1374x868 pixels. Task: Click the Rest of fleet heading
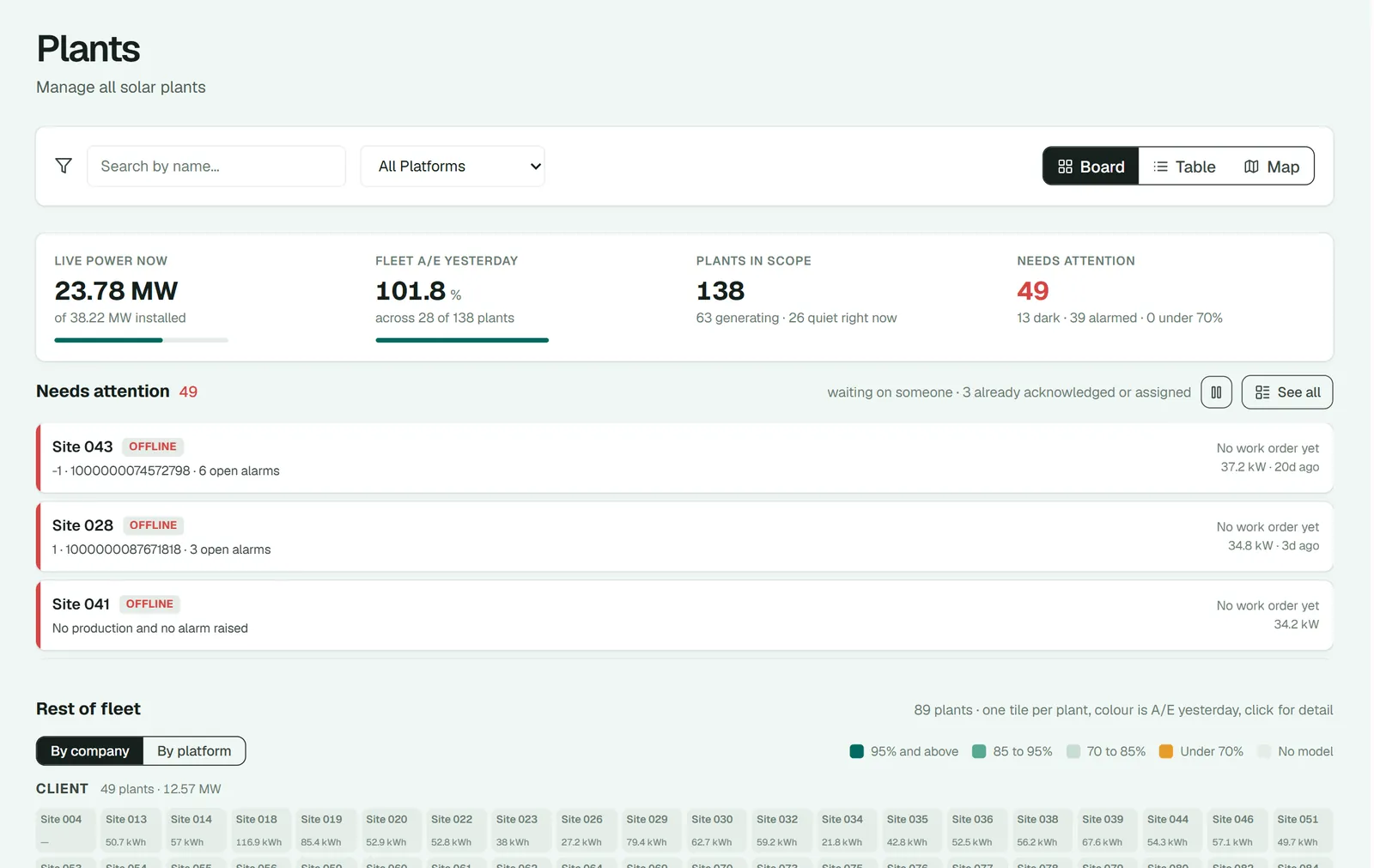coord(88,709)
